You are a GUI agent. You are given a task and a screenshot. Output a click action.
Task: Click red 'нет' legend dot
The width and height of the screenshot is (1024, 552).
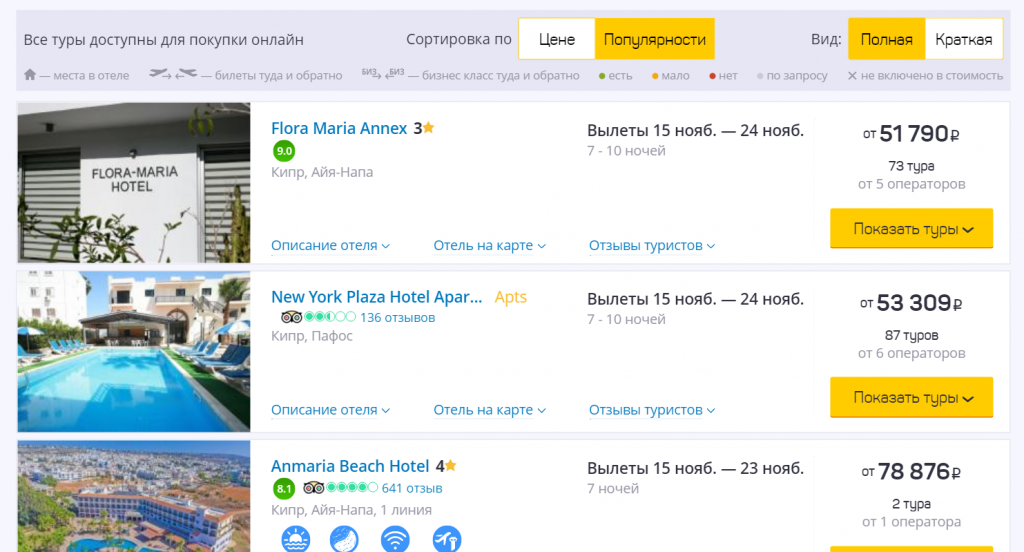click(x=712, y=76)
